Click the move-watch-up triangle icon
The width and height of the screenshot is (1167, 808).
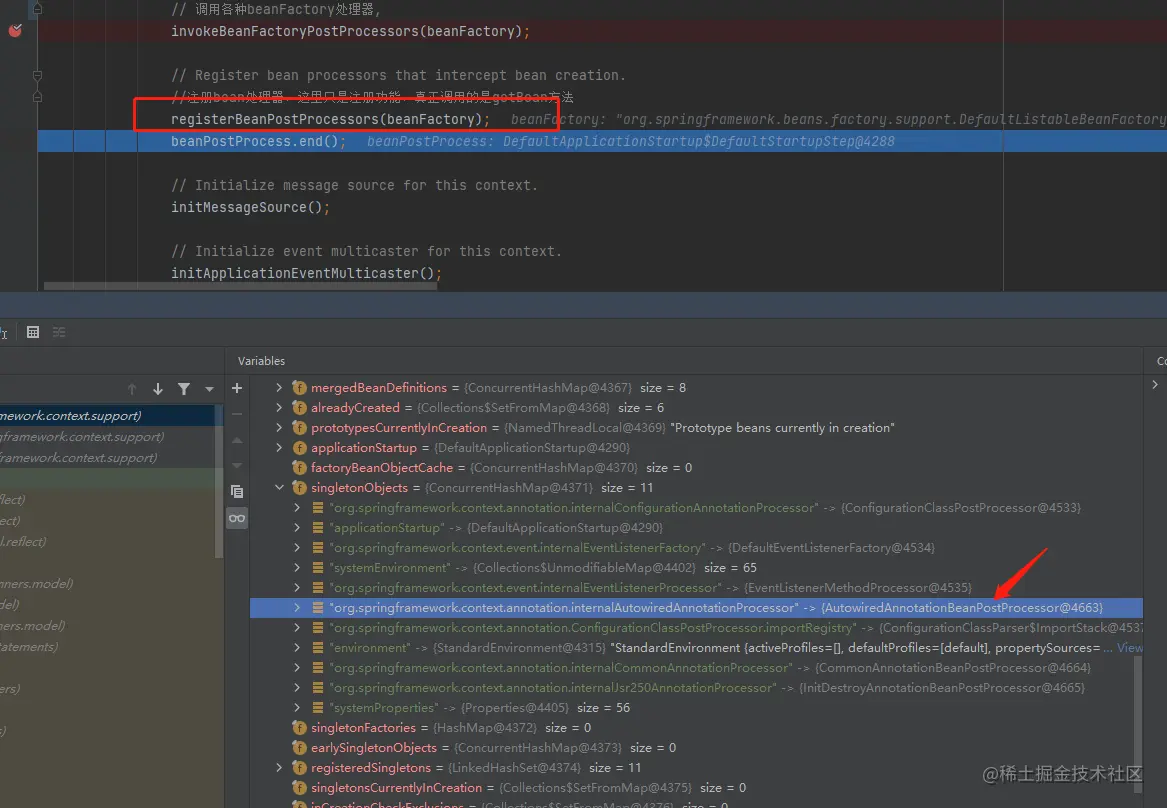tap(237, 440)
